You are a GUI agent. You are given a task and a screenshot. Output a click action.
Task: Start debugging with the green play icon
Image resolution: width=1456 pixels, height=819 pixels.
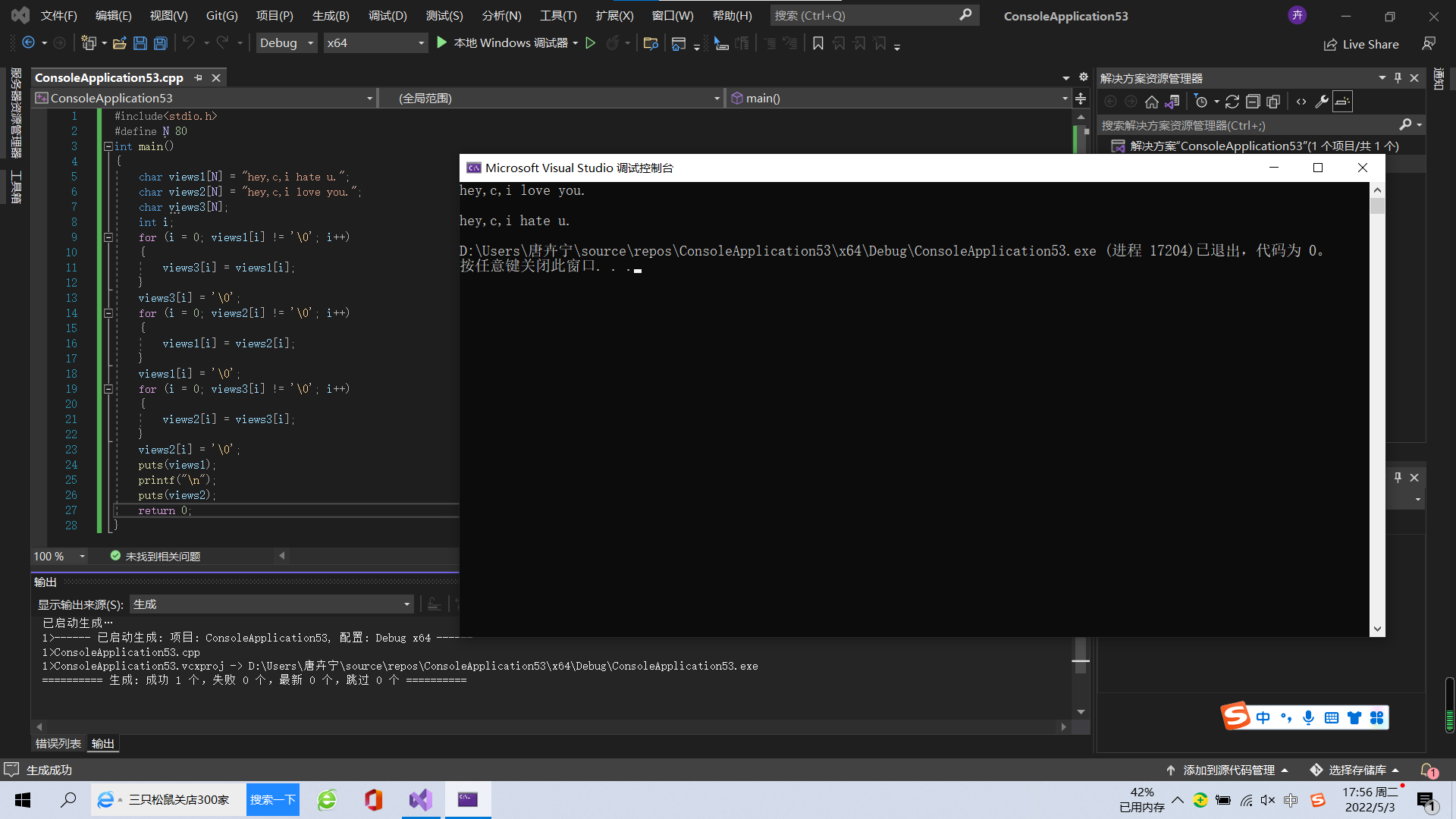442,43
